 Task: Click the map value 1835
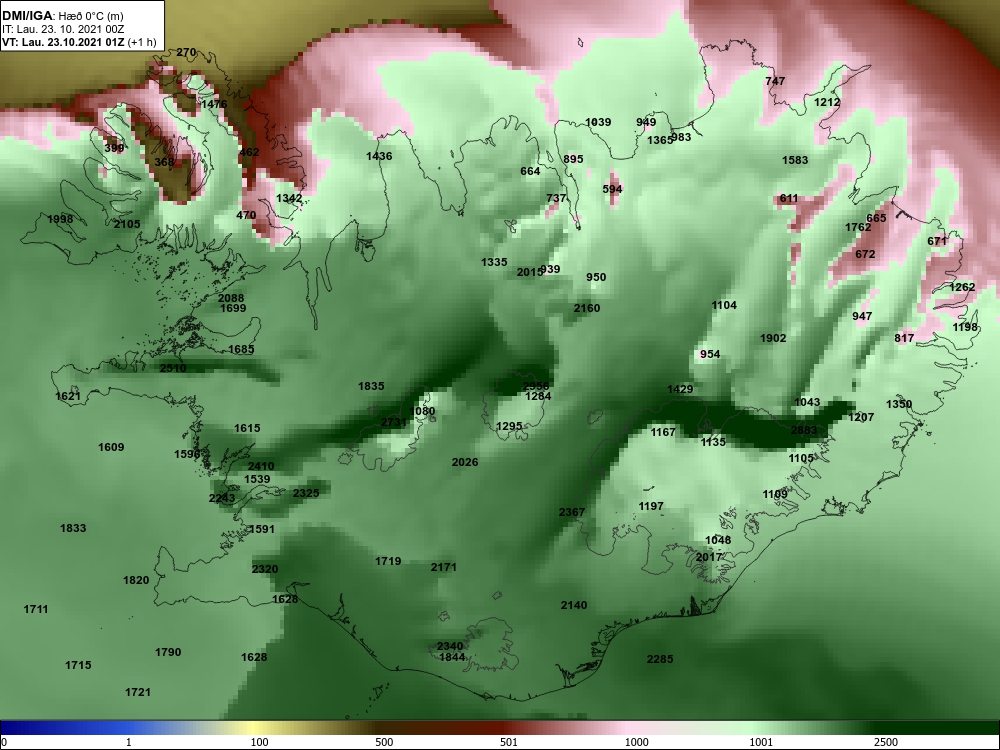[371, 386]
